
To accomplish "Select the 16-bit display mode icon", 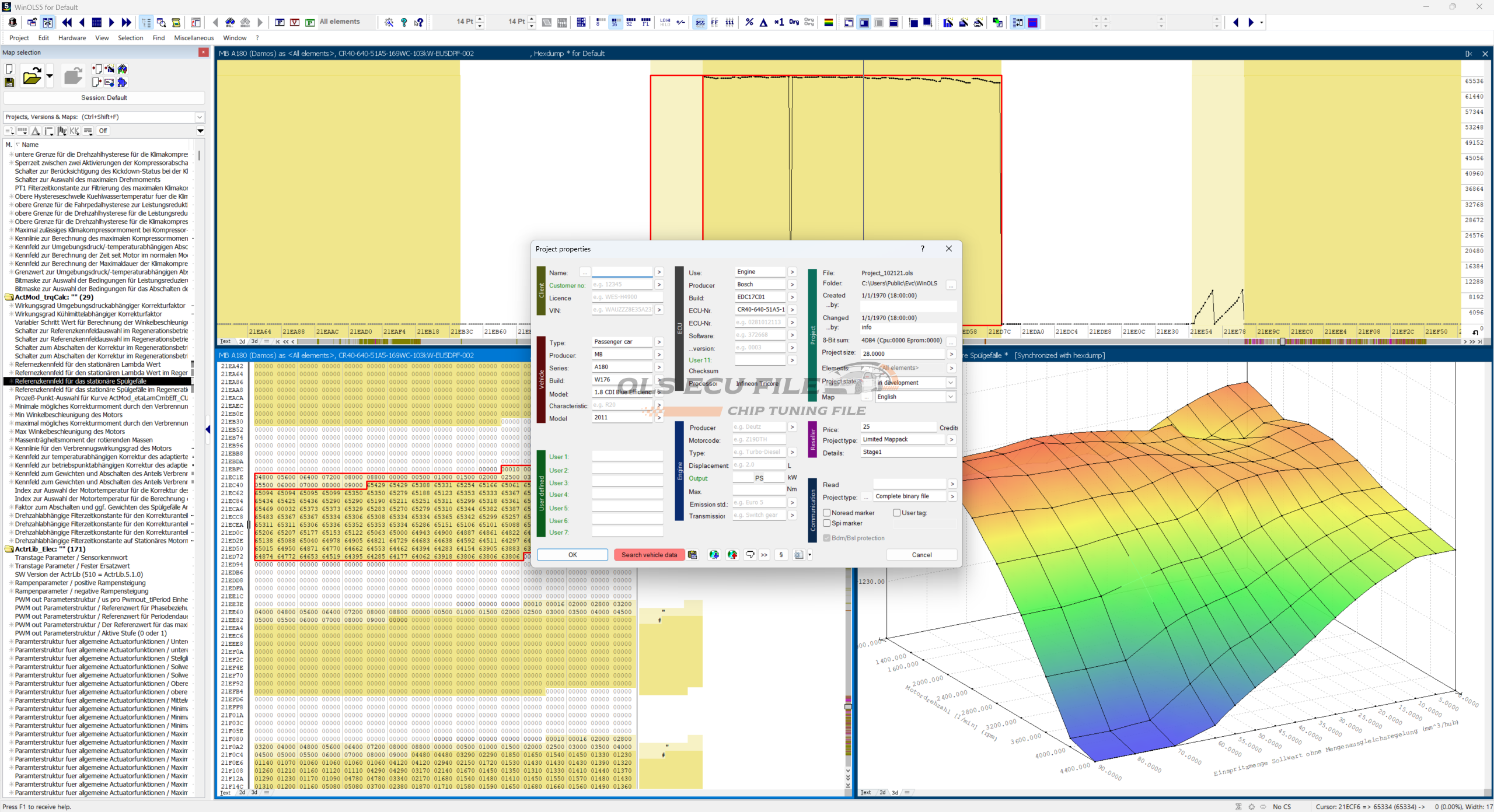I will [x=615, y=22].
